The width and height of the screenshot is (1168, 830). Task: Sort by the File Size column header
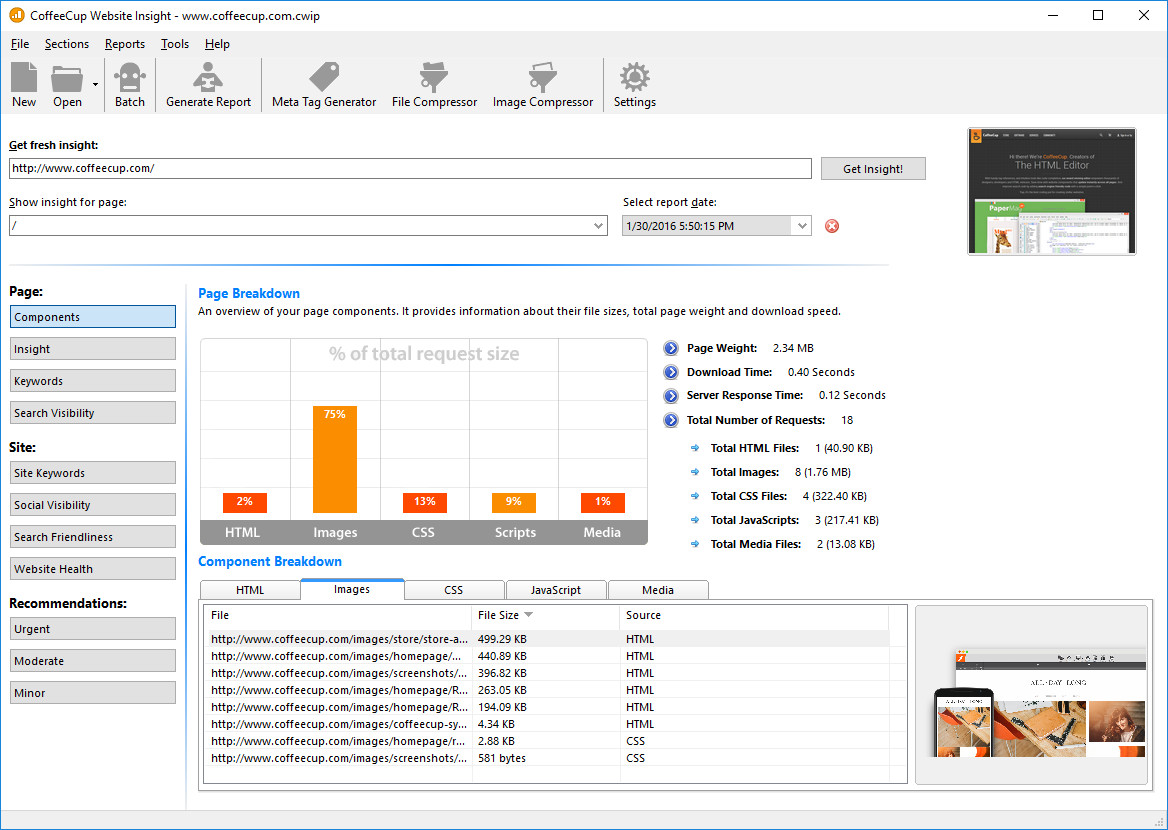(545, 615)
